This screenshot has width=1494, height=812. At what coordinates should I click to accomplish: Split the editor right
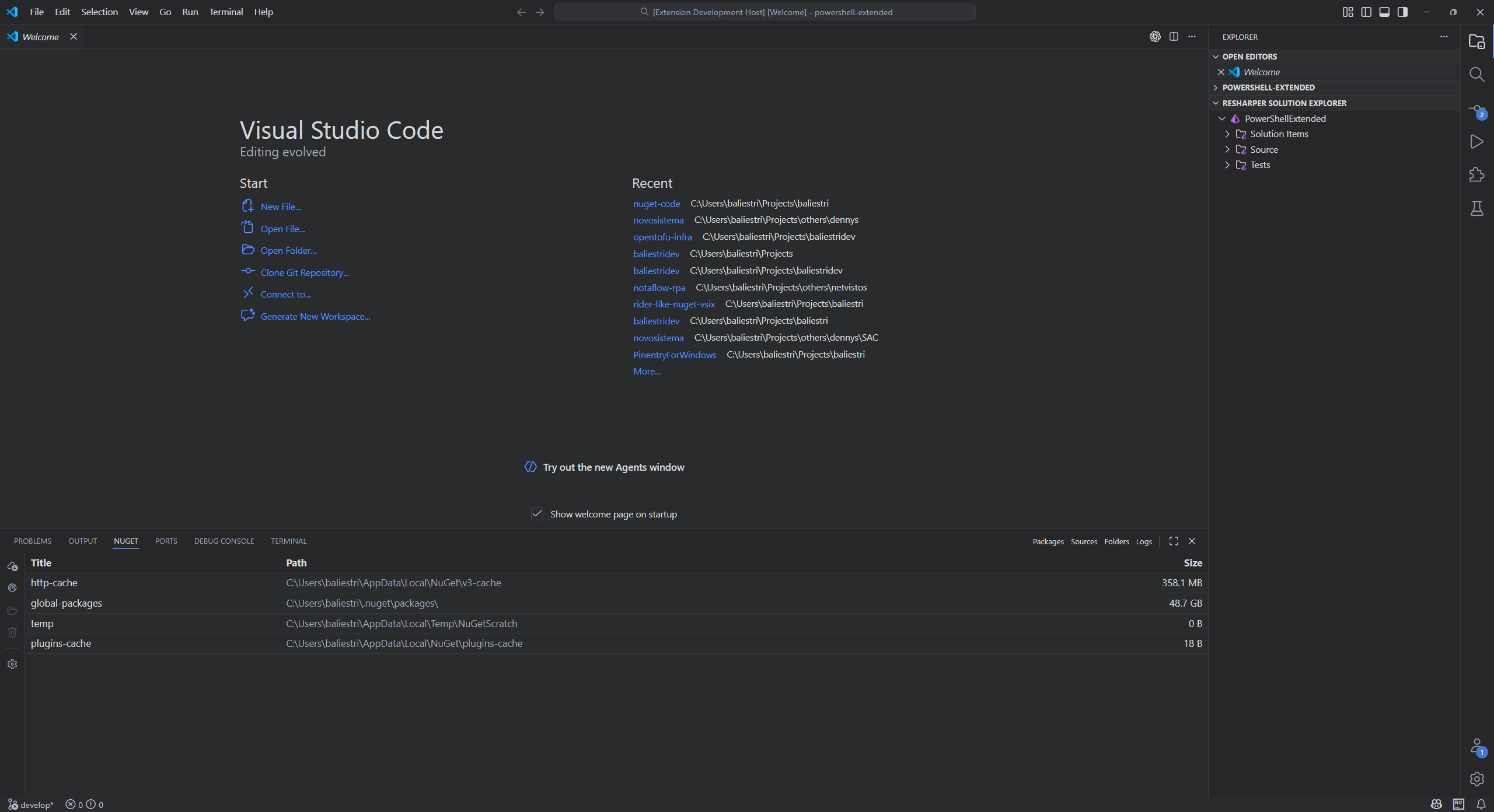[x=1174, y=36]
